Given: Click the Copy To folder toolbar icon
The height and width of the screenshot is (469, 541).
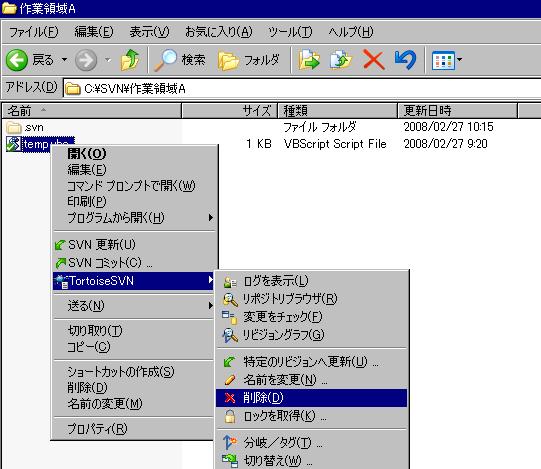Looking at the screenshot, I should 341,60.
